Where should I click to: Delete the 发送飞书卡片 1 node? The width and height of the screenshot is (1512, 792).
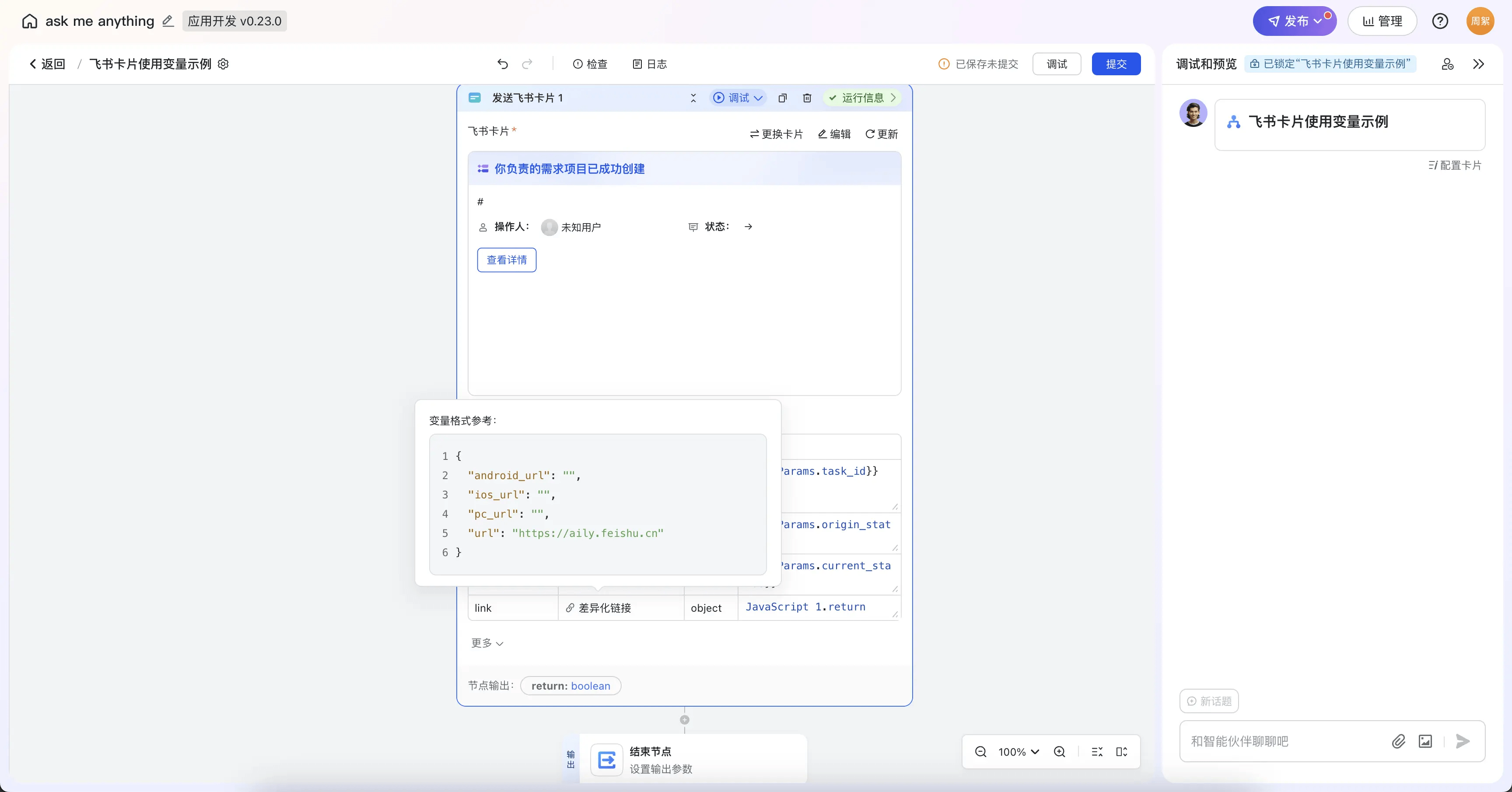(x=807, y=98)
